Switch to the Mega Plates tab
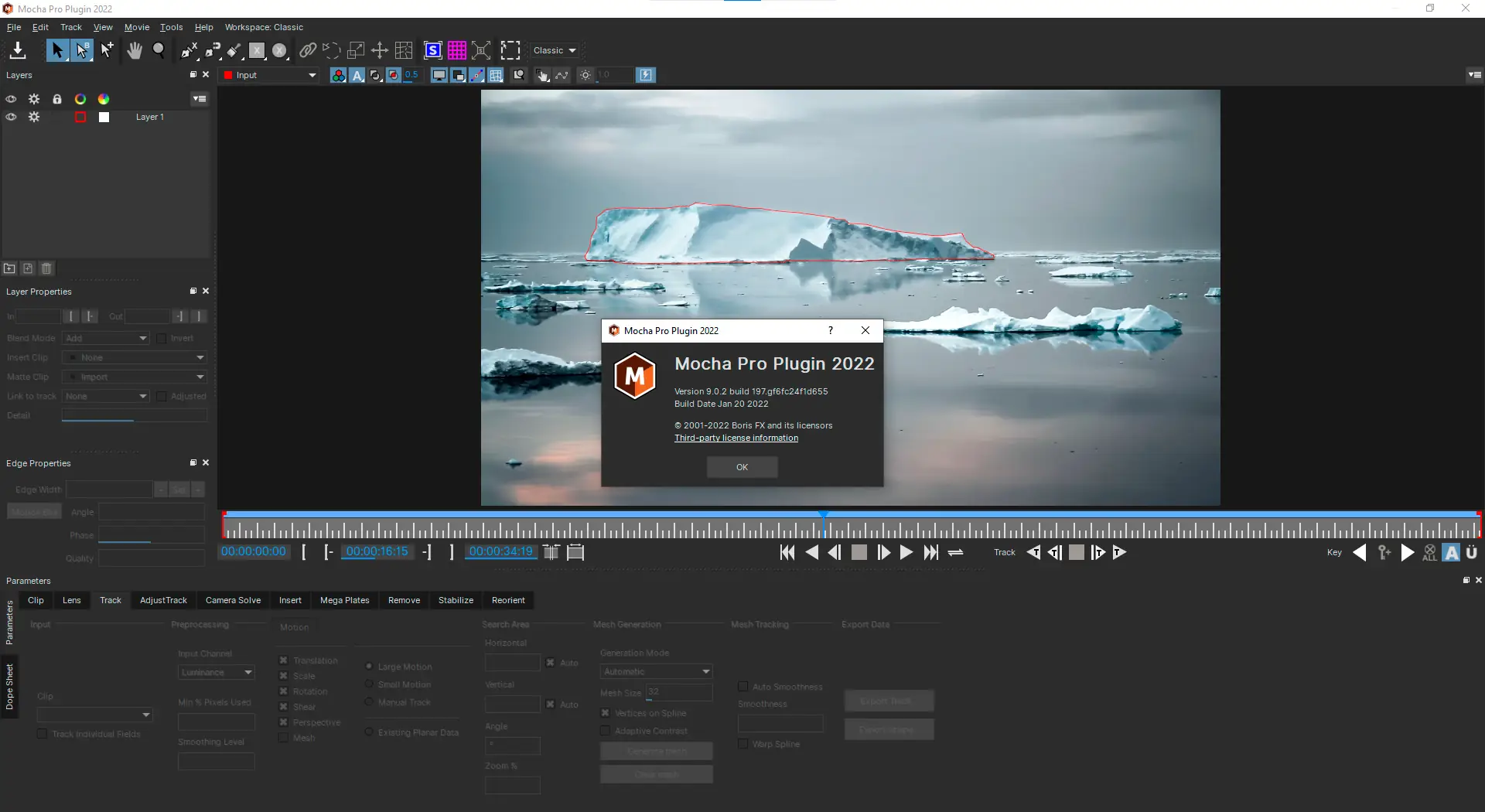The width and height of the screenshot is (1485, 812). [x=345, y=600]
